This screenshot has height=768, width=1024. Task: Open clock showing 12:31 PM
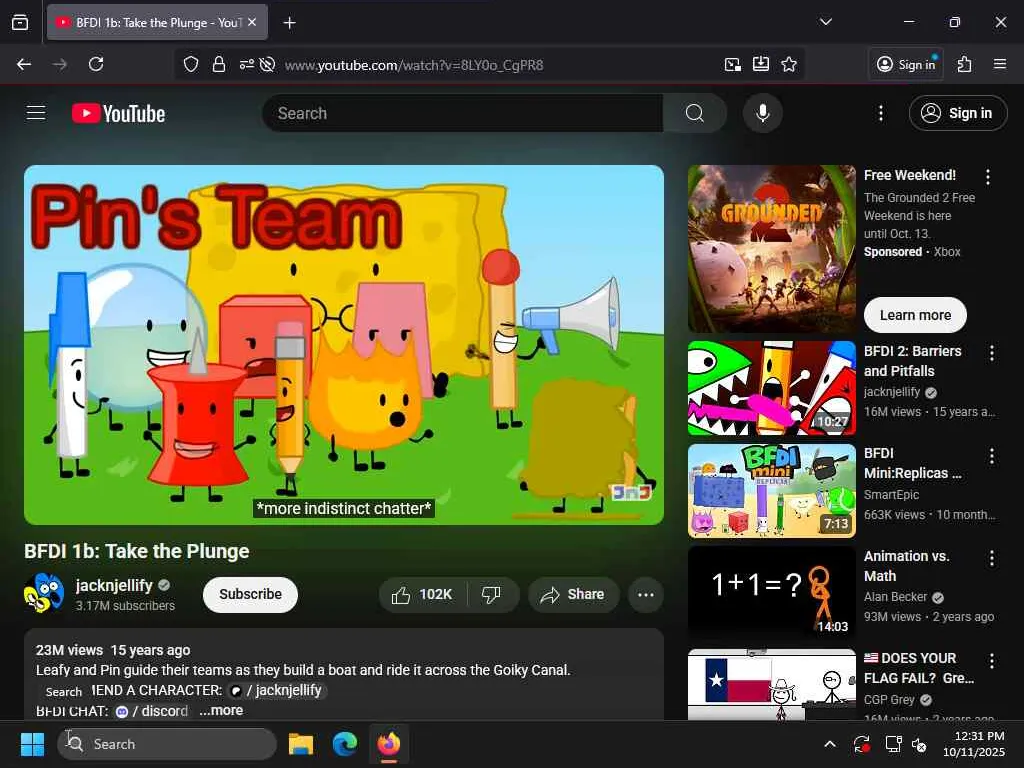(x=974, y=744)
